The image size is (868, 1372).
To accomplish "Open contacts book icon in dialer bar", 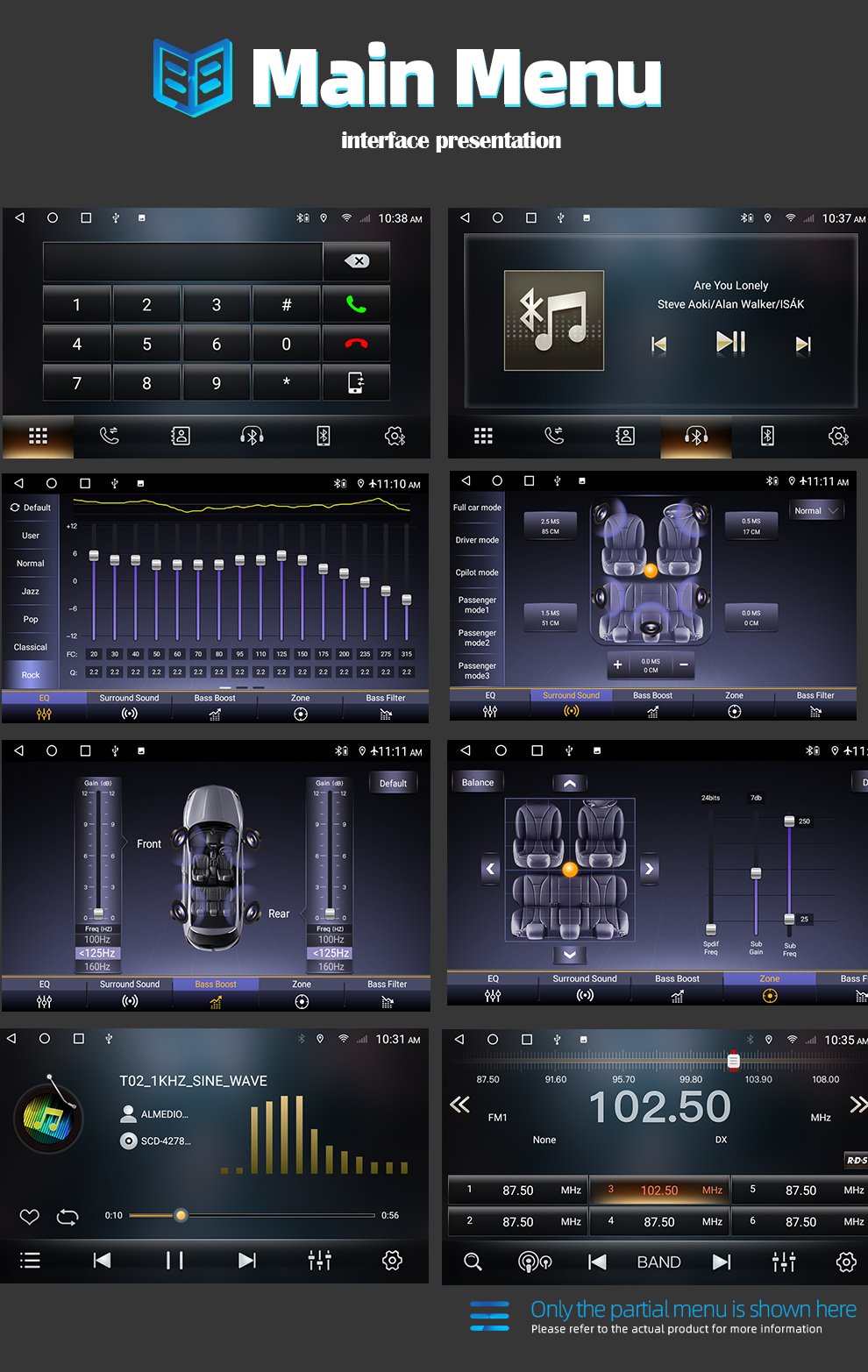I will (181, 436).
